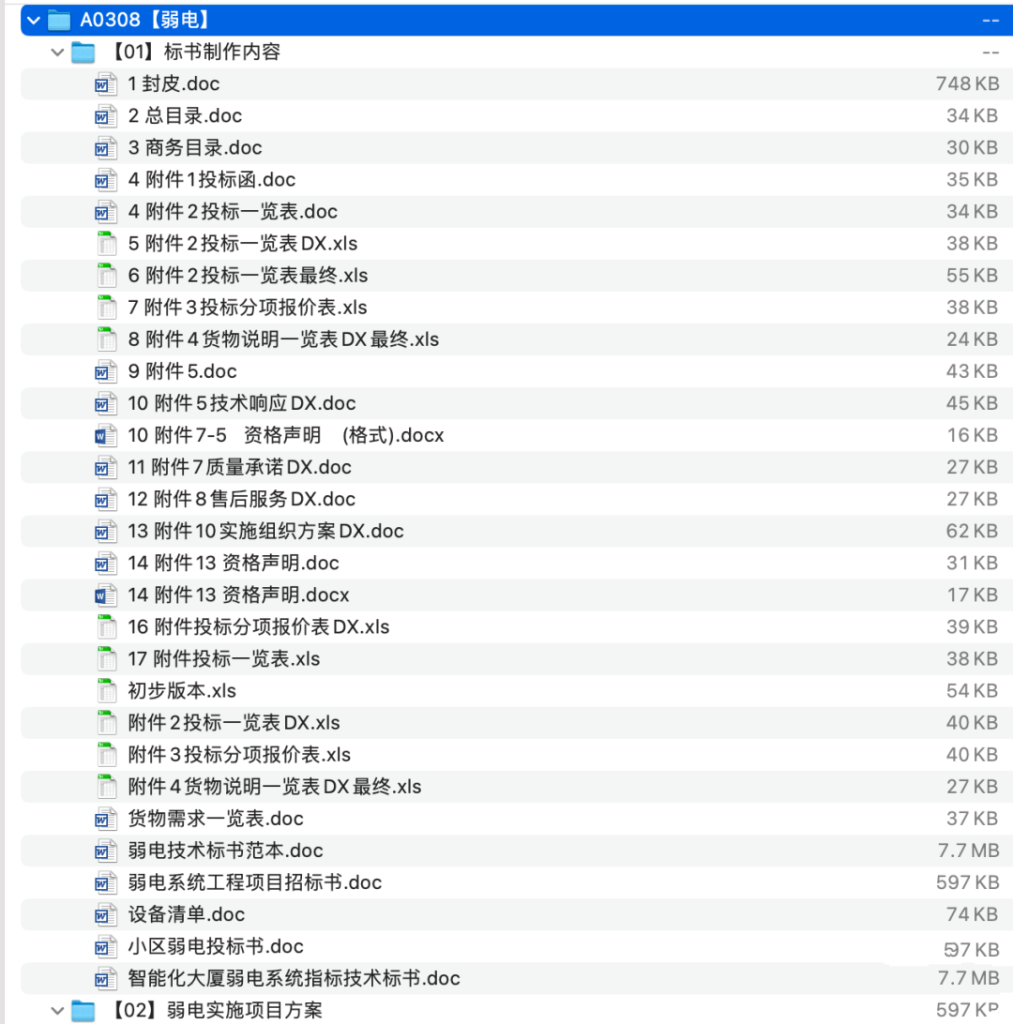Collapse the A0308【弱电】 folder chevron
Viewport: 1013px width, 1024px height.
click(32, 19)
